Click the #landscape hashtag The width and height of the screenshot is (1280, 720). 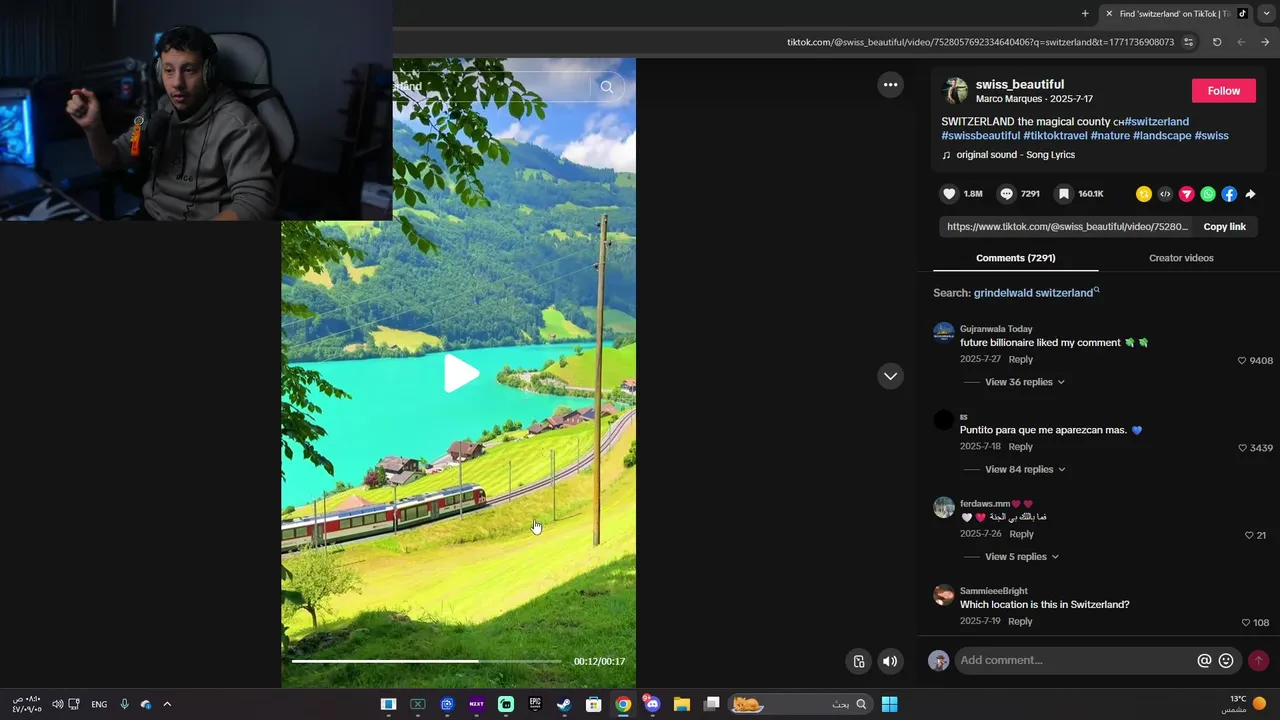1162,136
